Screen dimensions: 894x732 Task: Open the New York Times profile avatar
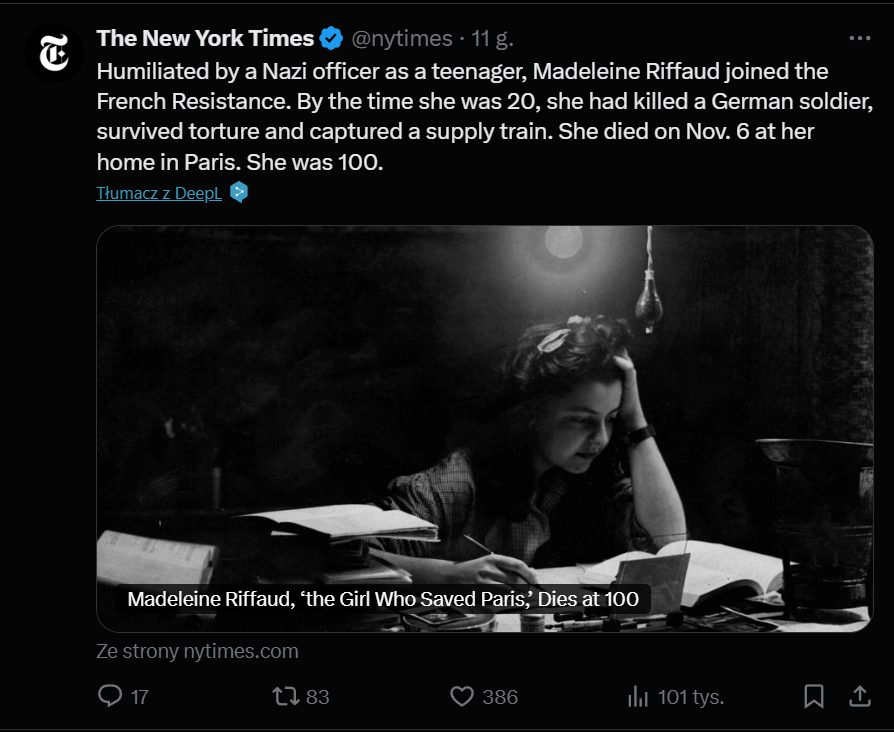[54, 54]
